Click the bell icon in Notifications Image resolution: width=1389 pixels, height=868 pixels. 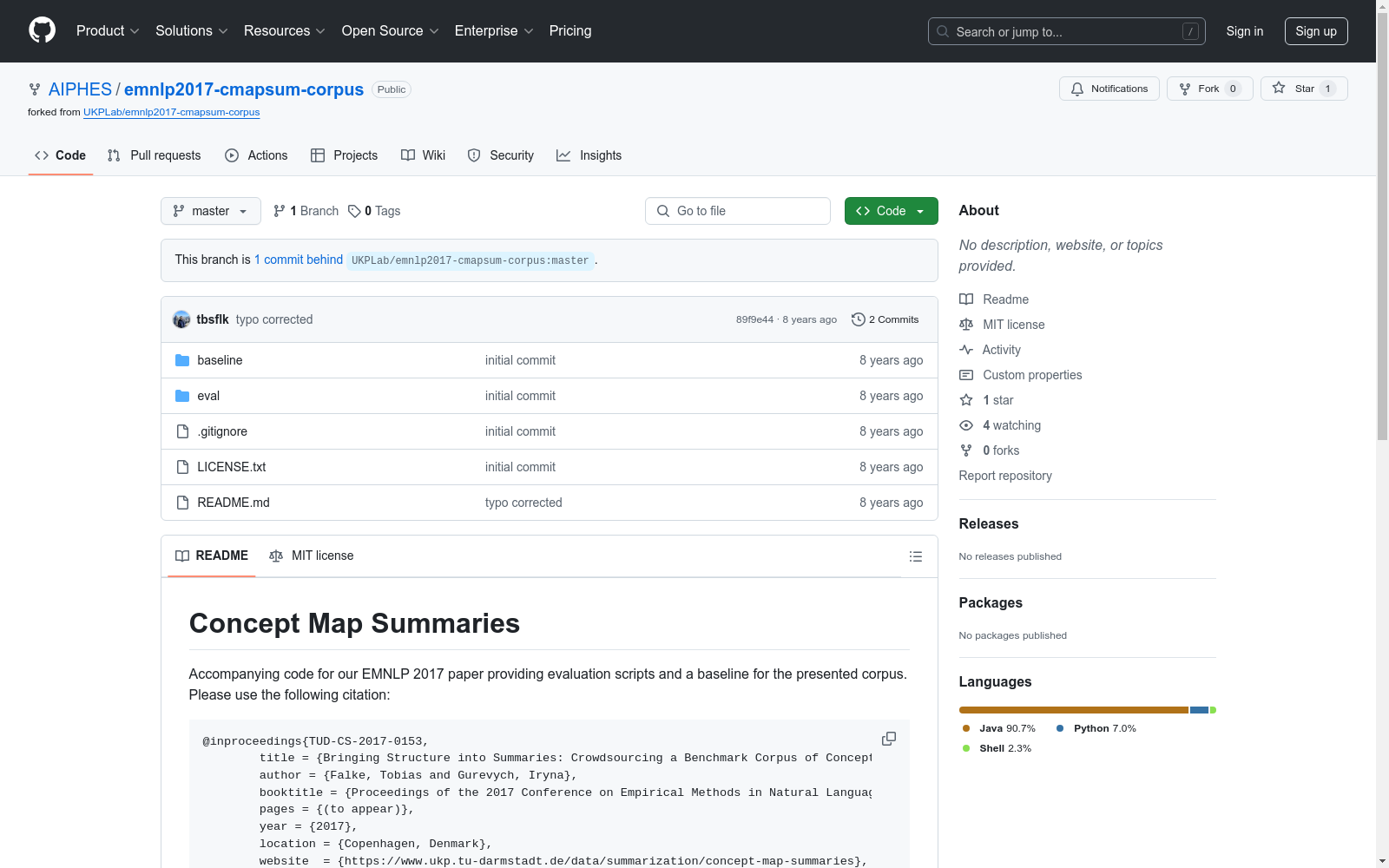tap(1077, 89)
